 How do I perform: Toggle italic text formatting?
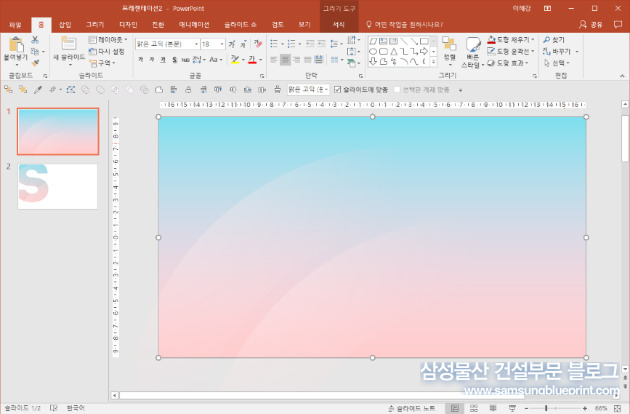click(x=151, y=59)
